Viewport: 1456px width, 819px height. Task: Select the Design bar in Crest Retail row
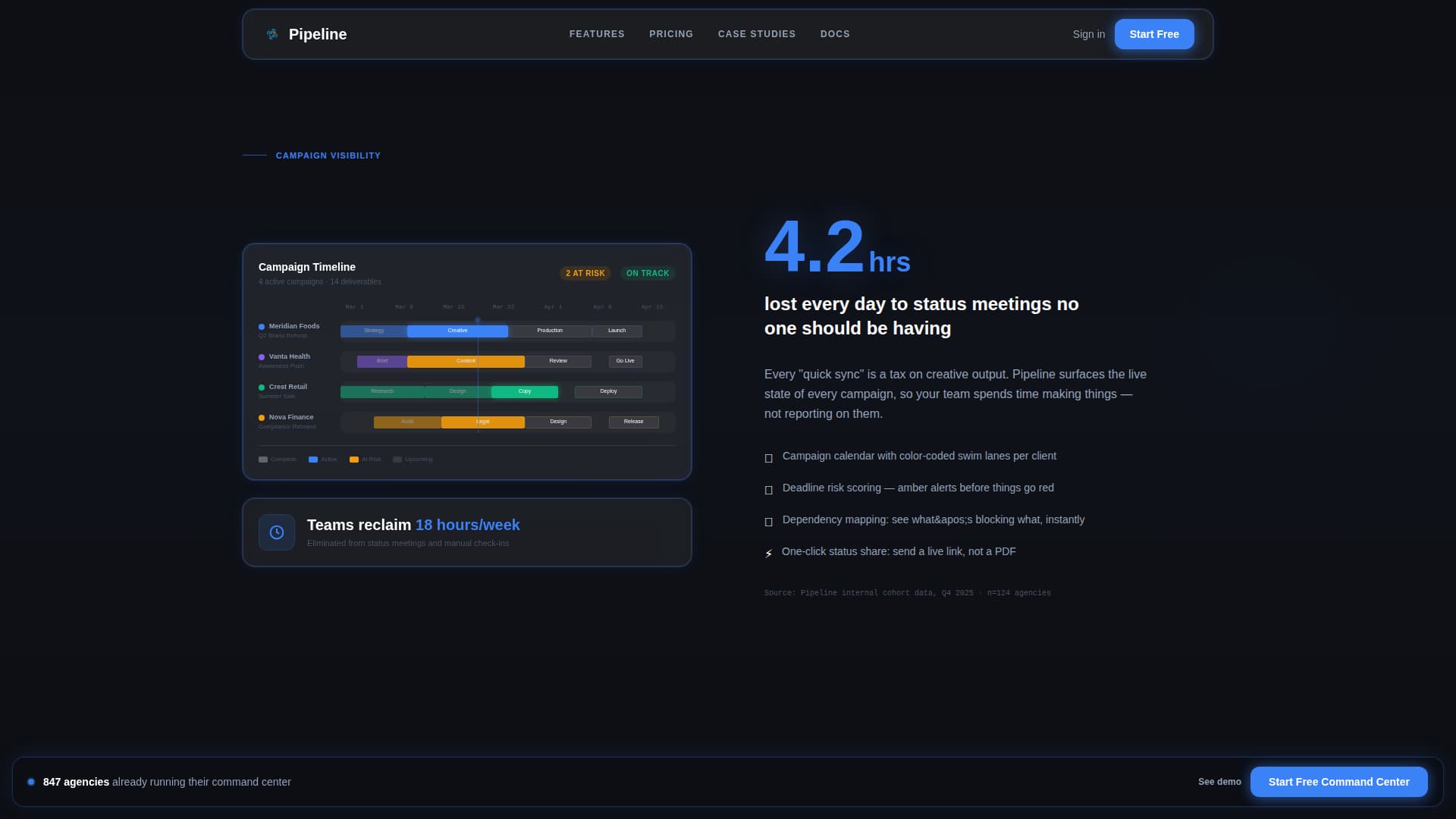[x=458, y=391]
